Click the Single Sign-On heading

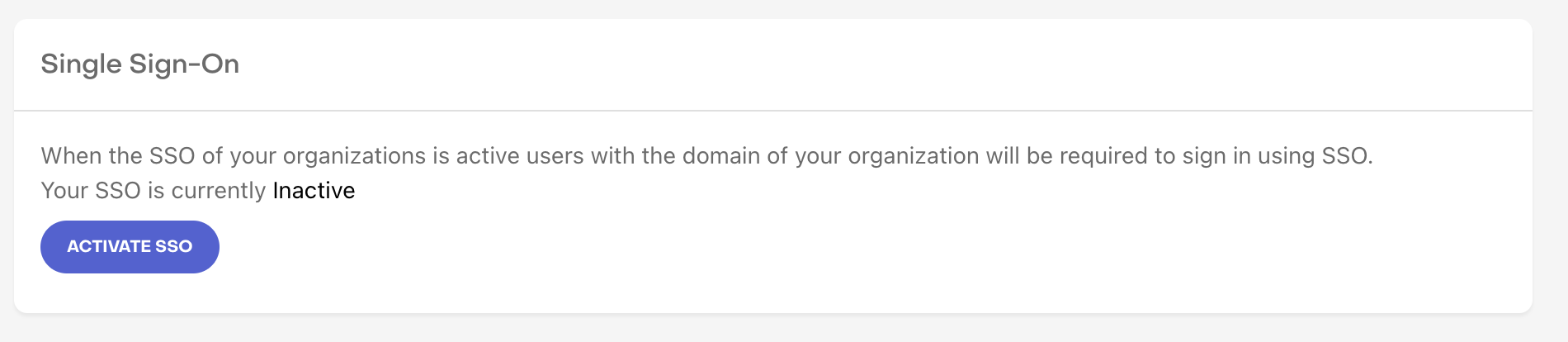140,64
